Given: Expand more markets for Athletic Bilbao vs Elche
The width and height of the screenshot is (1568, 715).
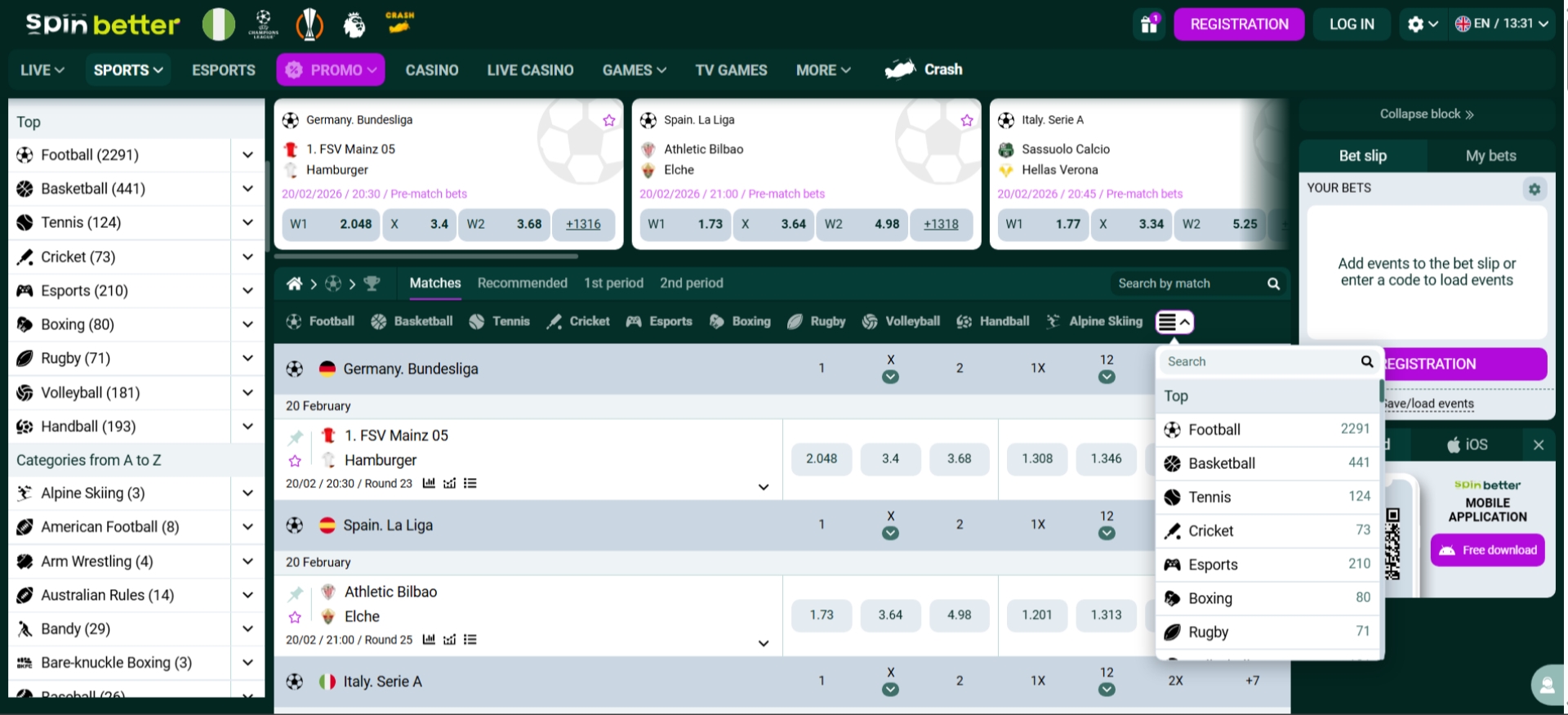Looking at the screenshot, I should click(764, 643).
